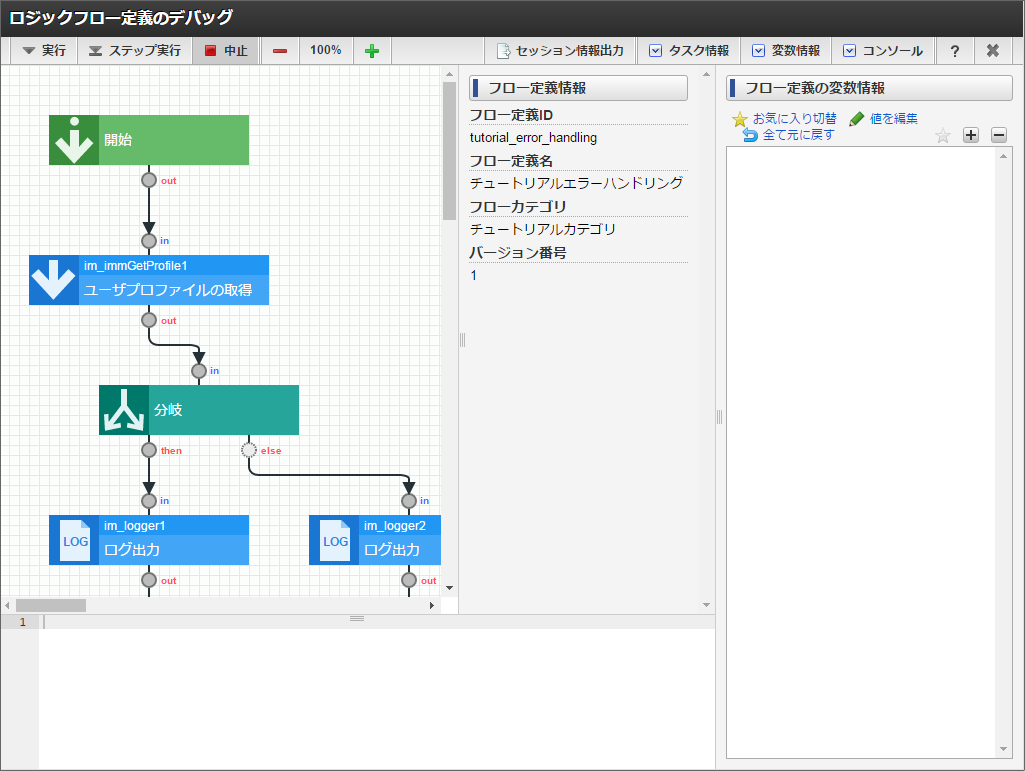Viewport: 1025px width, 771px height.
Task: Click the im_logger2 in port
Action: 409,501
